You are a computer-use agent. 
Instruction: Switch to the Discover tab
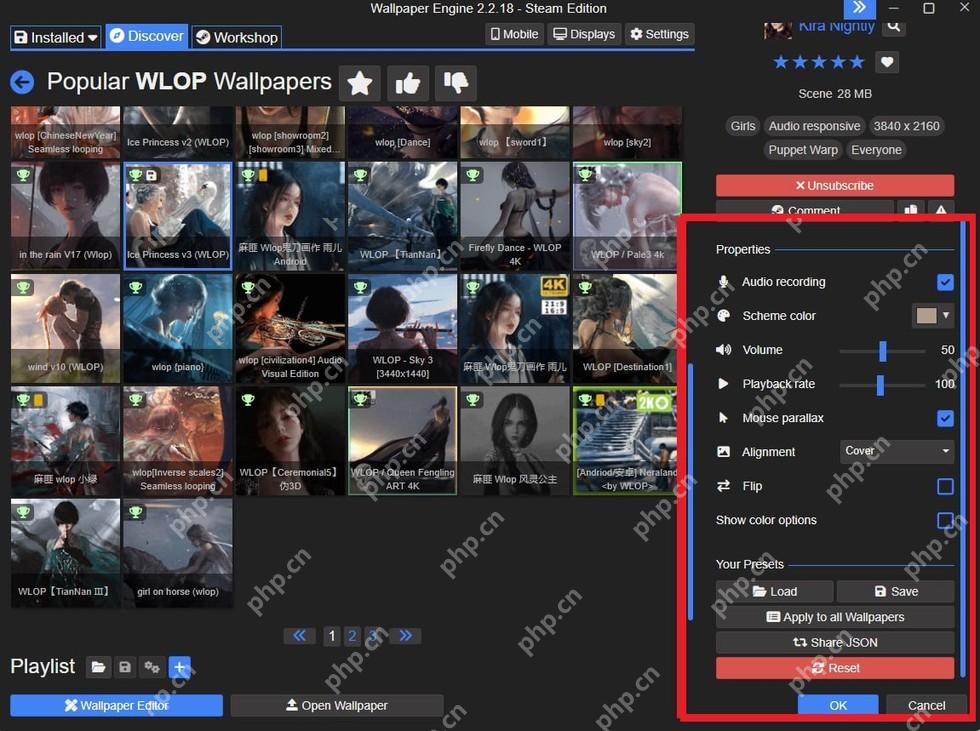pyautogui.click(x=147, y=36)
